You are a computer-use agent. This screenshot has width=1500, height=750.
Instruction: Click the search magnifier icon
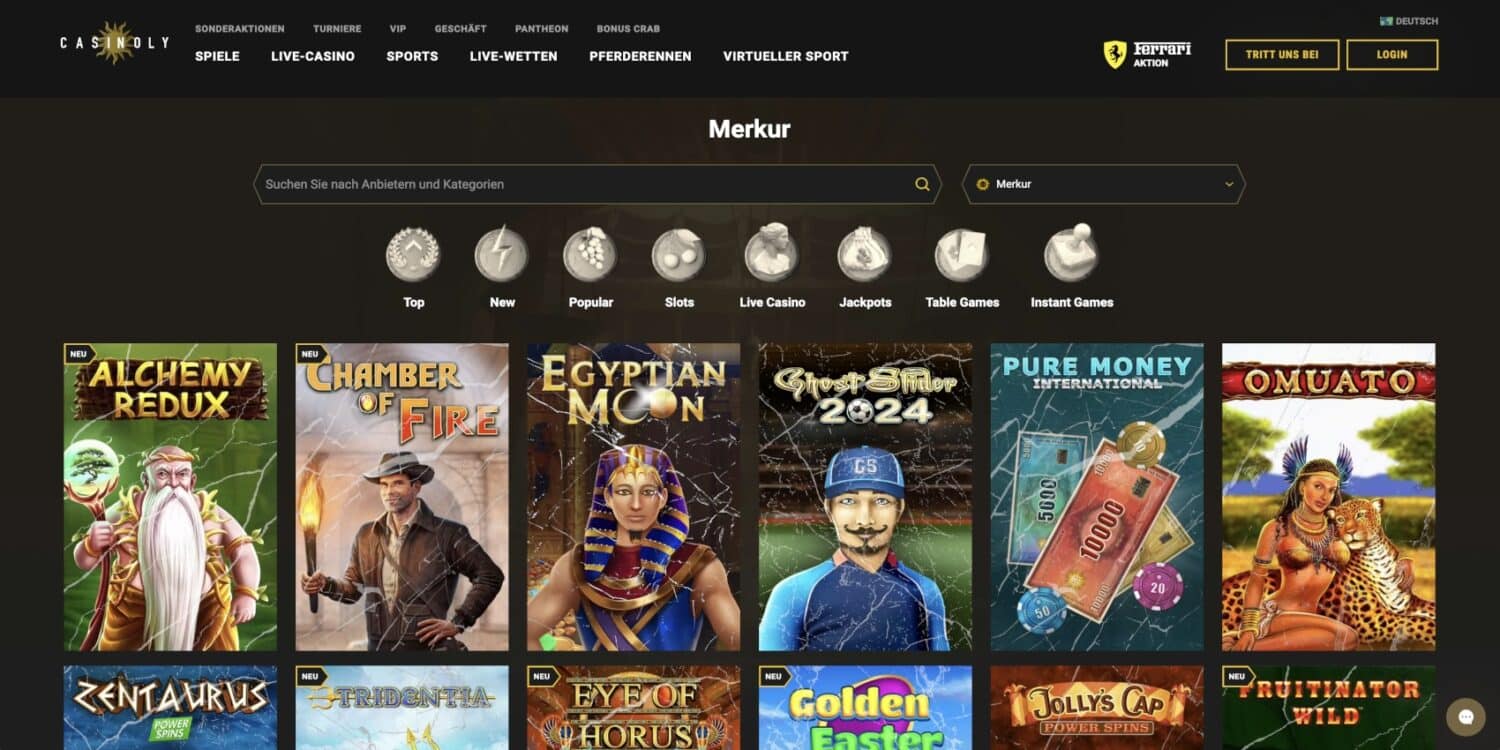(x=922, y=184)
